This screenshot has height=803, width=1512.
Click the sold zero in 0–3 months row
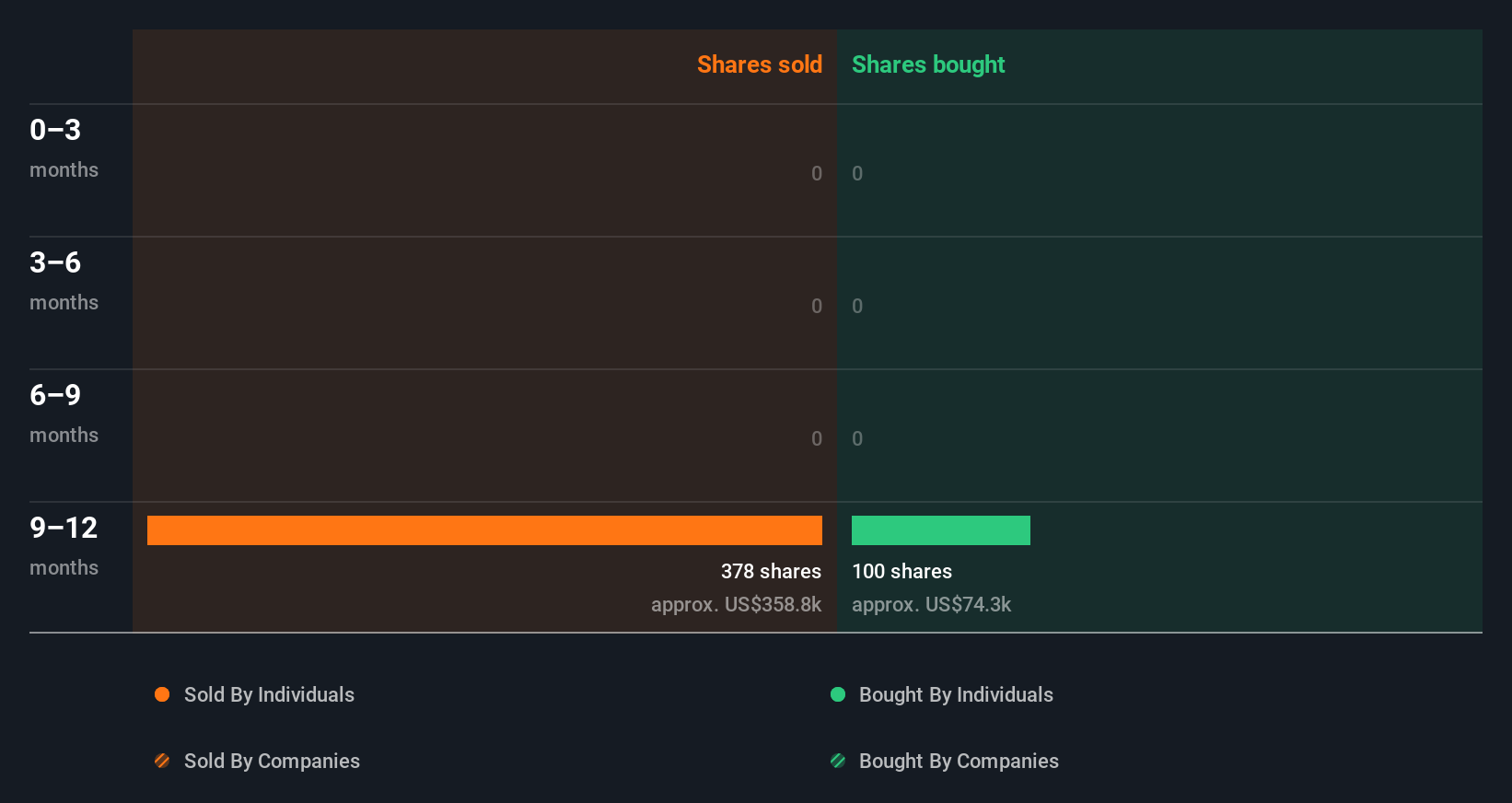pyautogui.click(x=817, y=173)
